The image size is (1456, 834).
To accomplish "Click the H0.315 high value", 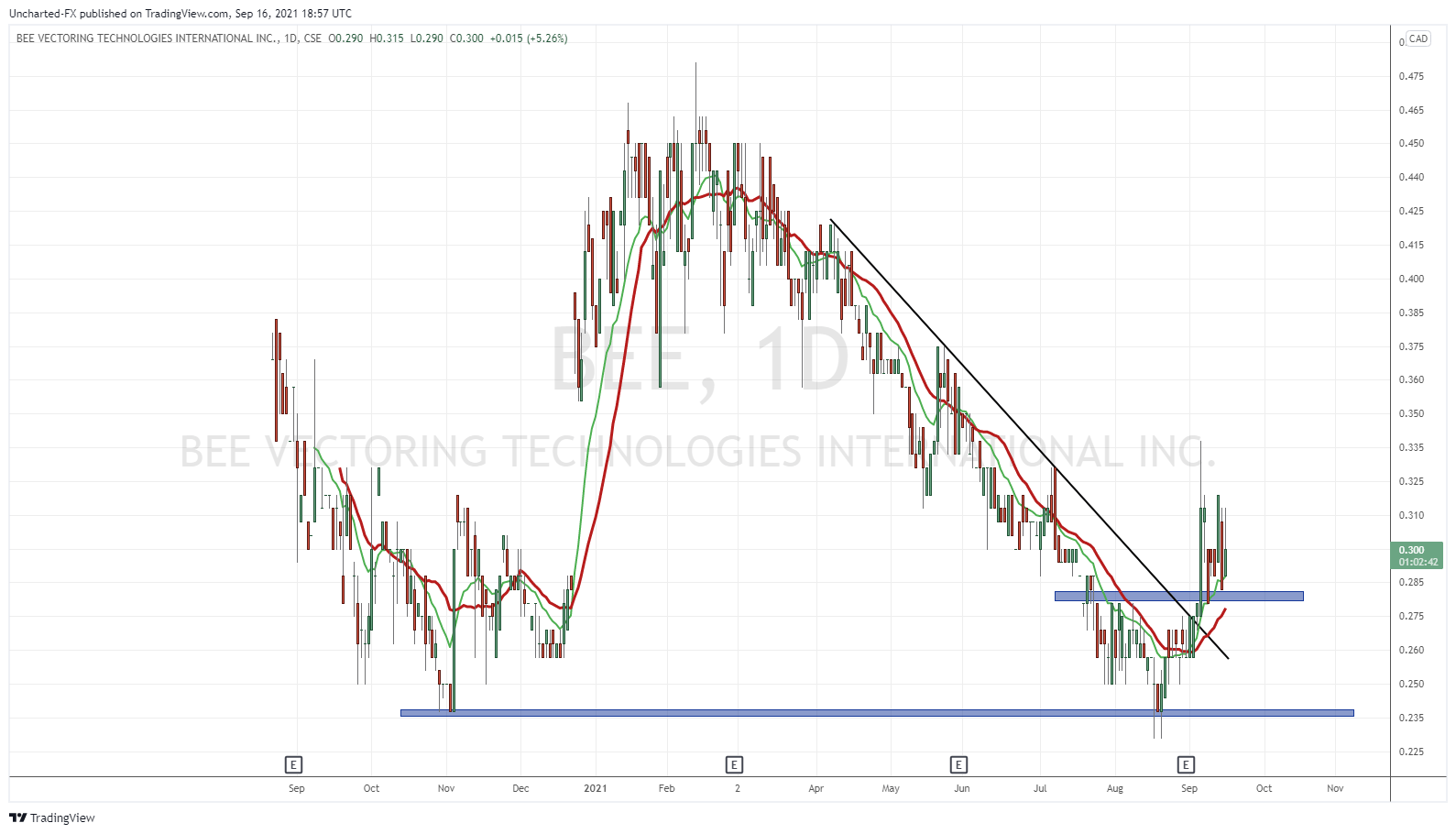I will tap(387, 38).
